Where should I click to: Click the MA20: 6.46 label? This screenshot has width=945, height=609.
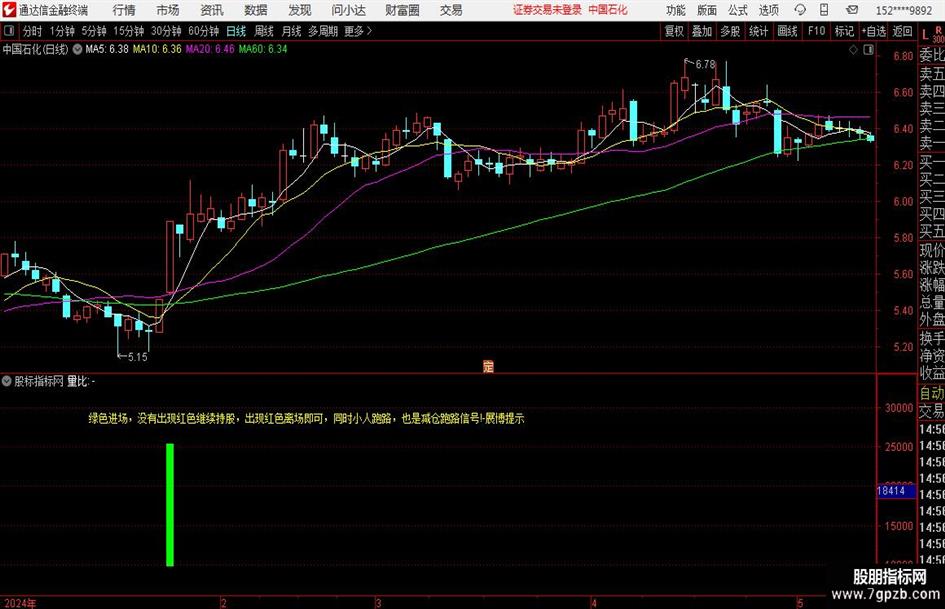pos(210,49)
